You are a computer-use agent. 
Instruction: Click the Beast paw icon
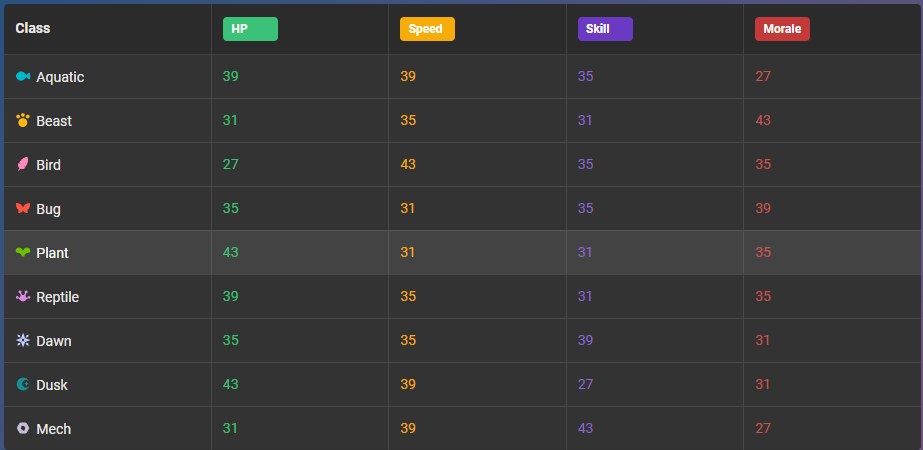[x=23, y=121]
